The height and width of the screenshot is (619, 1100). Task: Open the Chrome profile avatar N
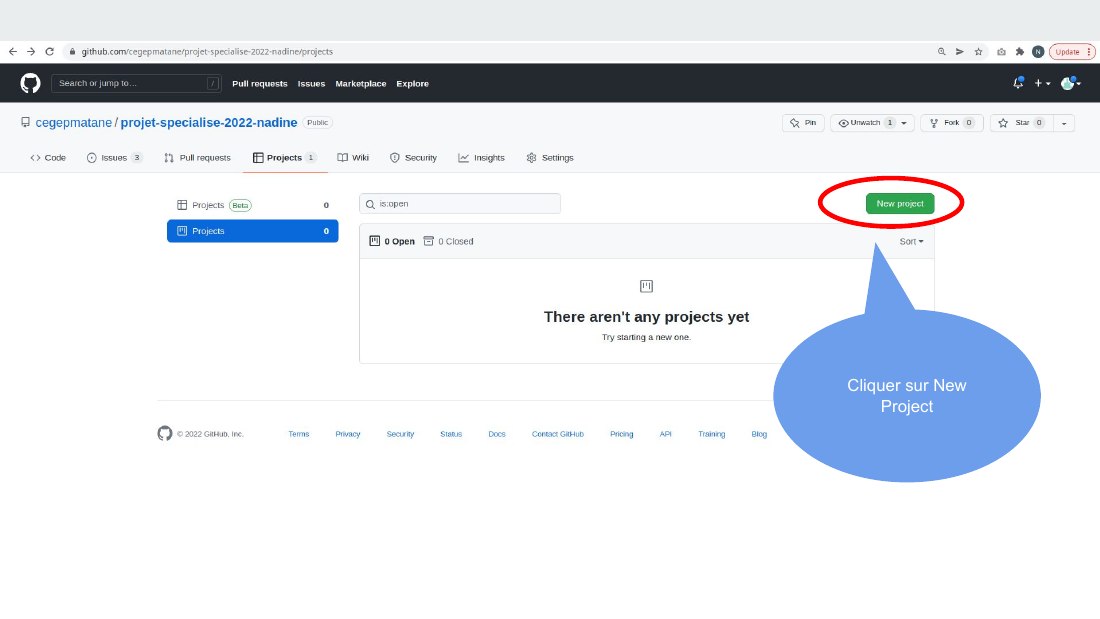[1038, 51]
